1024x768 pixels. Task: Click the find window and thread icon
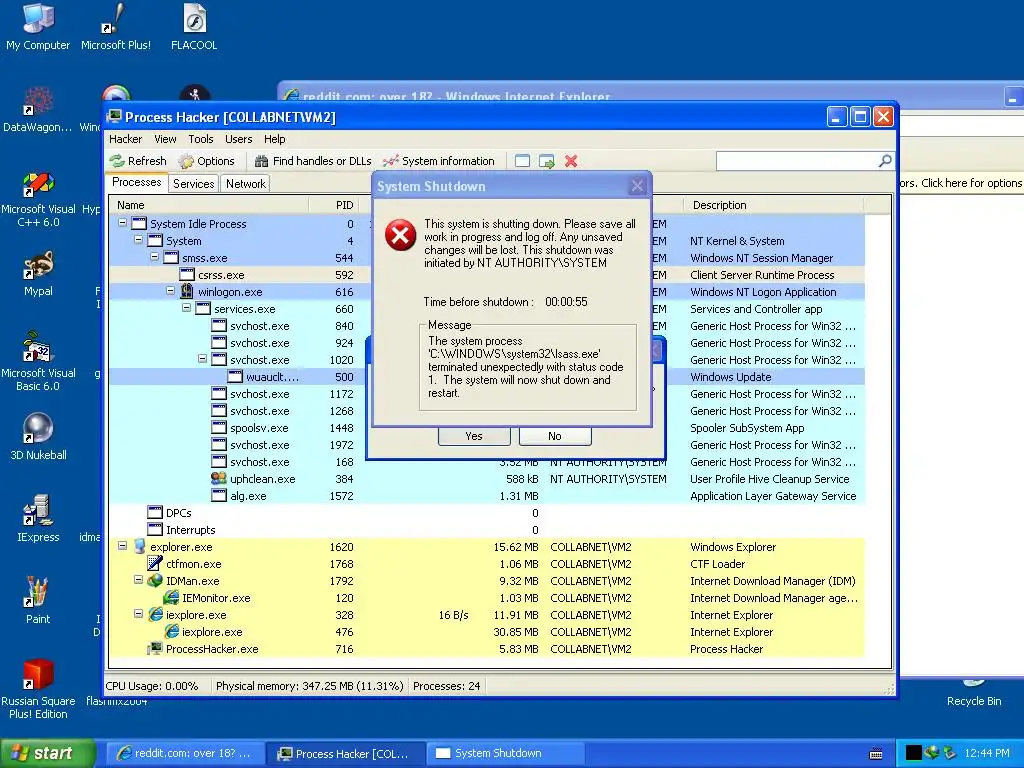click(547, 161)
